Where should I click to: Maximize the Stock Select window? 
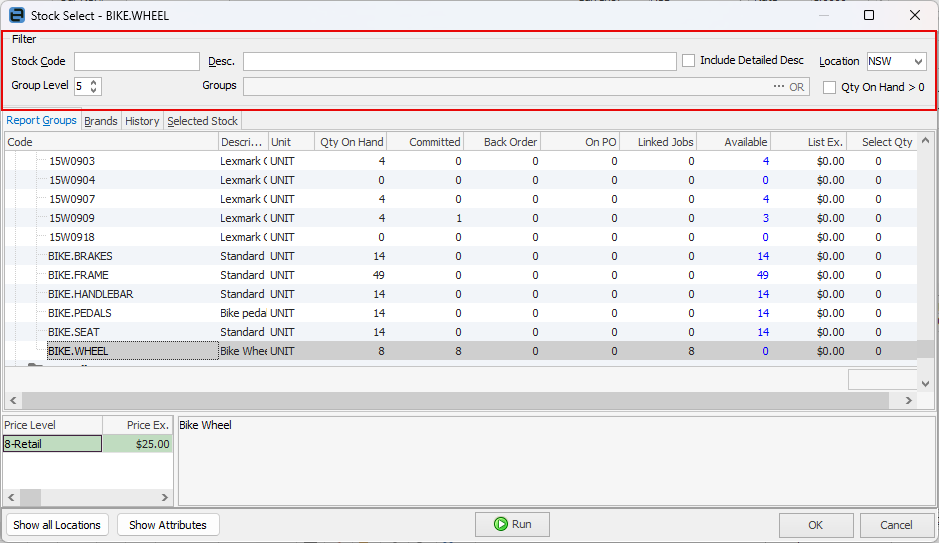(869, 15)
